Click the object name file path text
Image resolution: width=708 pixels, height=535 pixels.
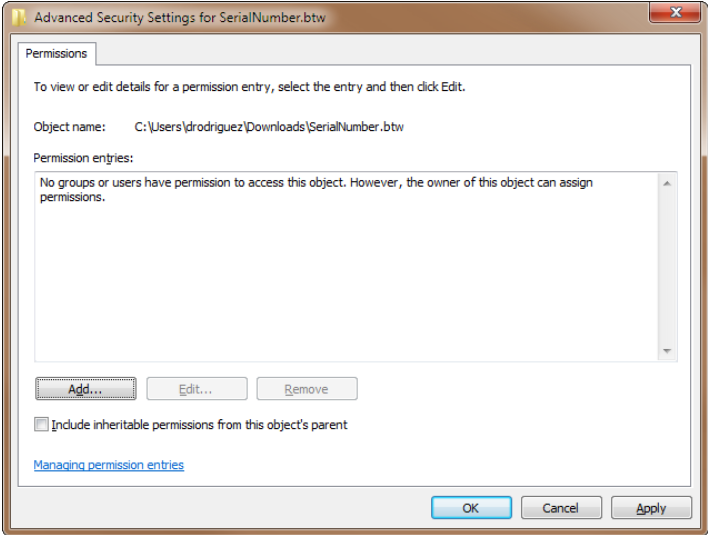tap(269, 127)
